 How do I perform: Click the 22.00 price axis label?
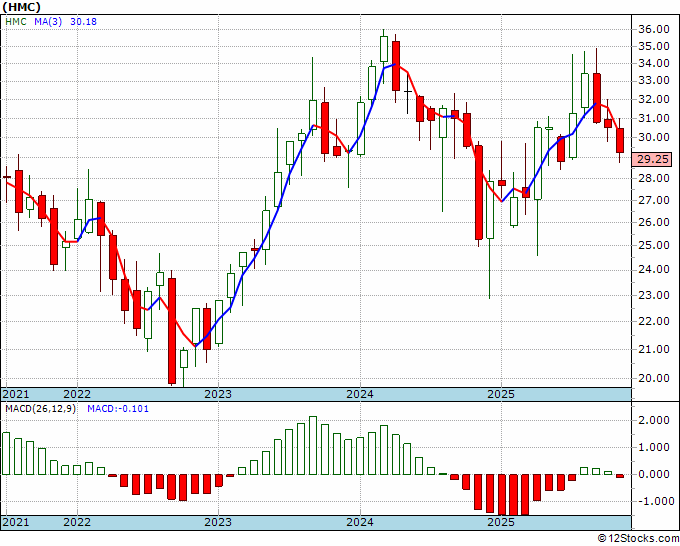click(x=654, y=321)
